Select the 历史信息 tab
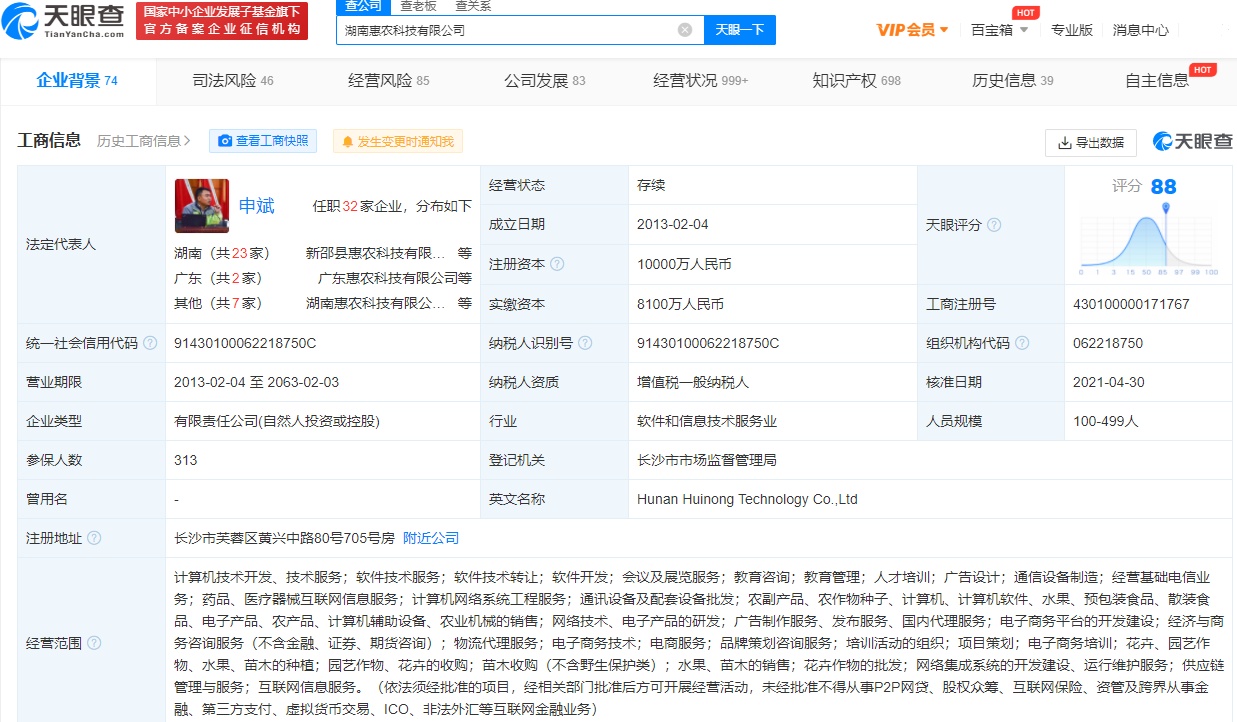The height and width of the screenshot is (722, 1237). pos(1013,81)
